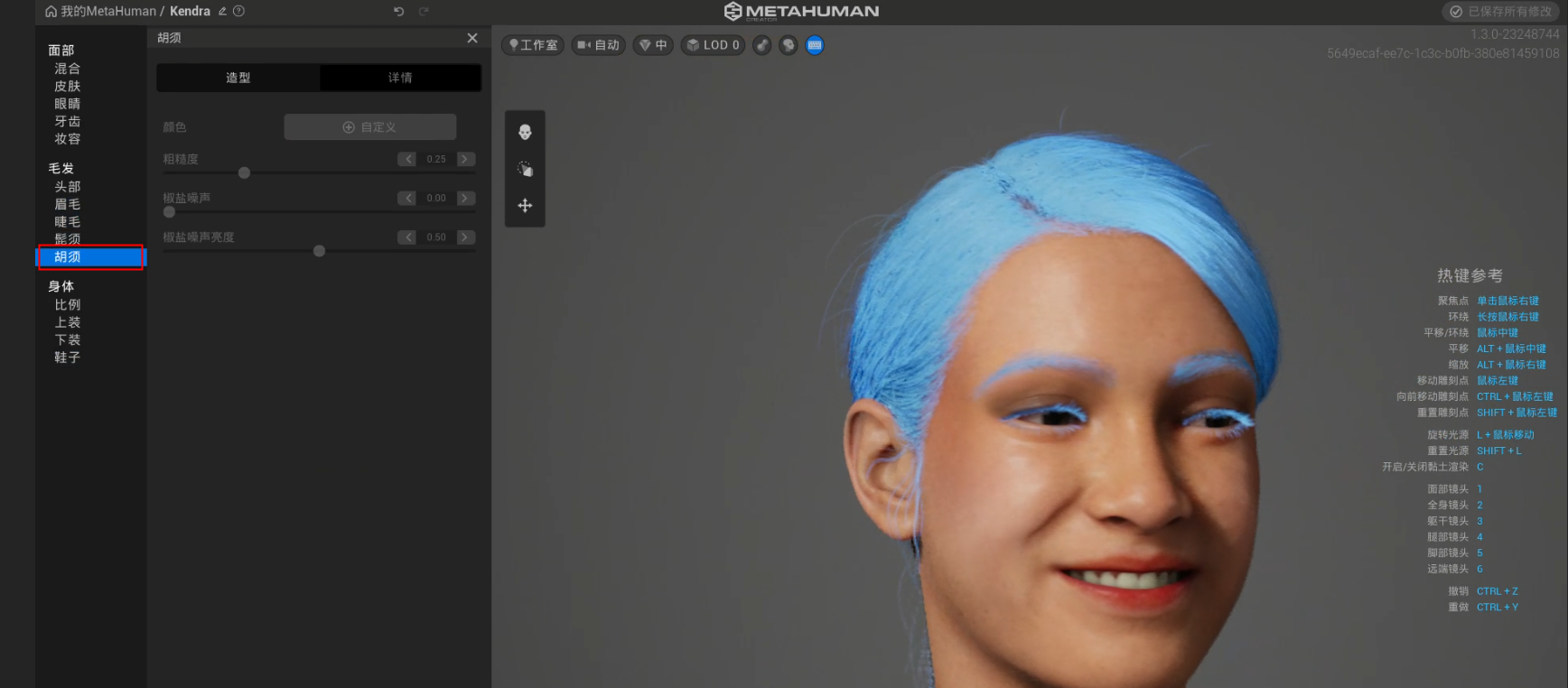Select the highlighted 胡须 item
The height and width of the screenshot is (688, 1568).
click(x=90, y=257)
